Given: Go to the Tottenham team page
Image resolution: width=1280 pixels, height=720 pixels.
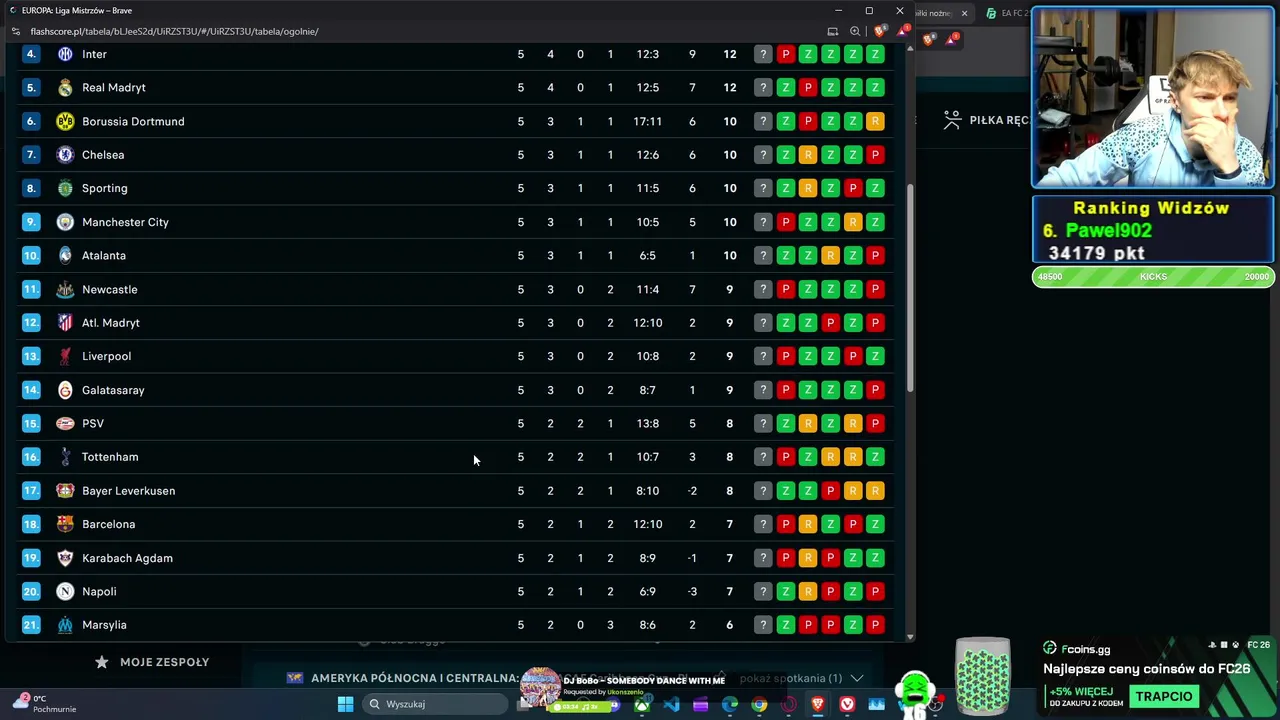Looking at the screenshot, I should tap(110, 457).
